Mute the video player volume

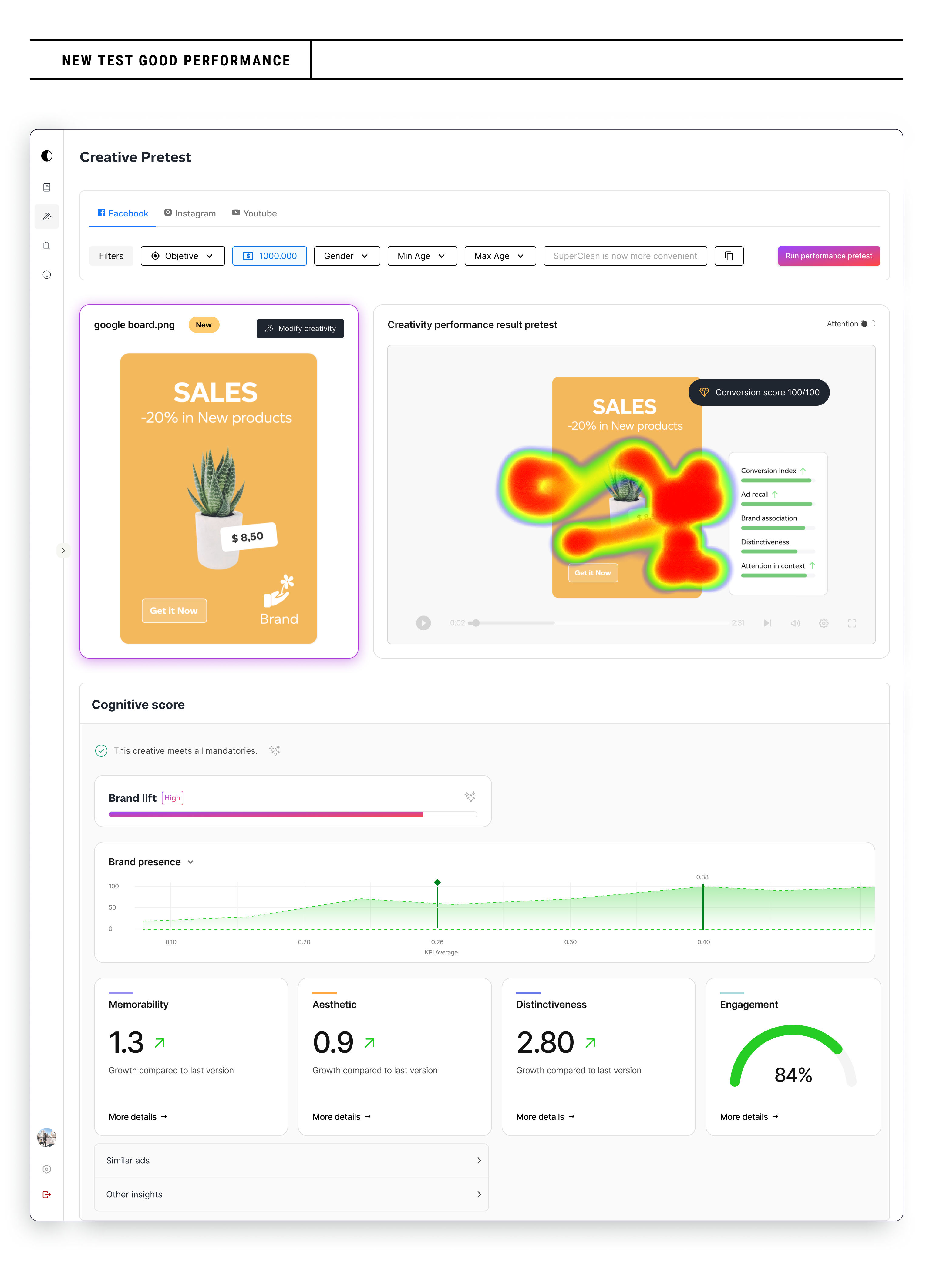795,624
